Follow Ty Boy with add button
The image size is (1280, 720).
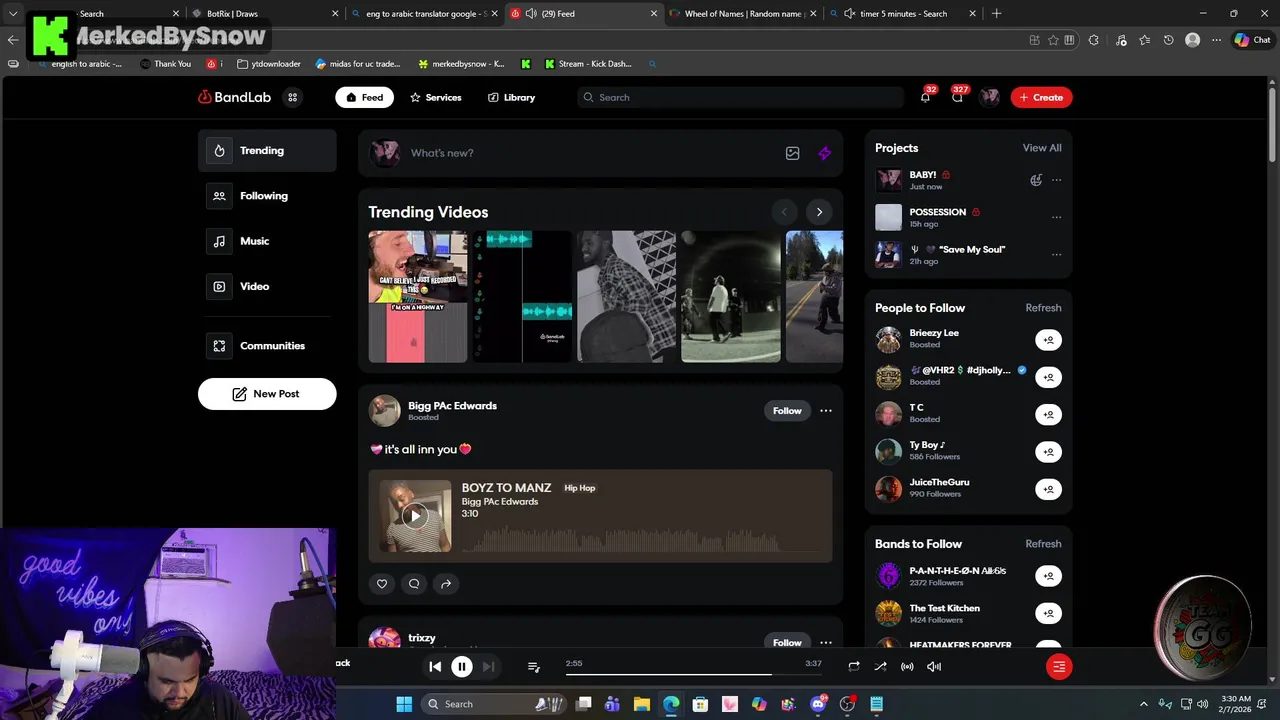tap(1048, 452)
